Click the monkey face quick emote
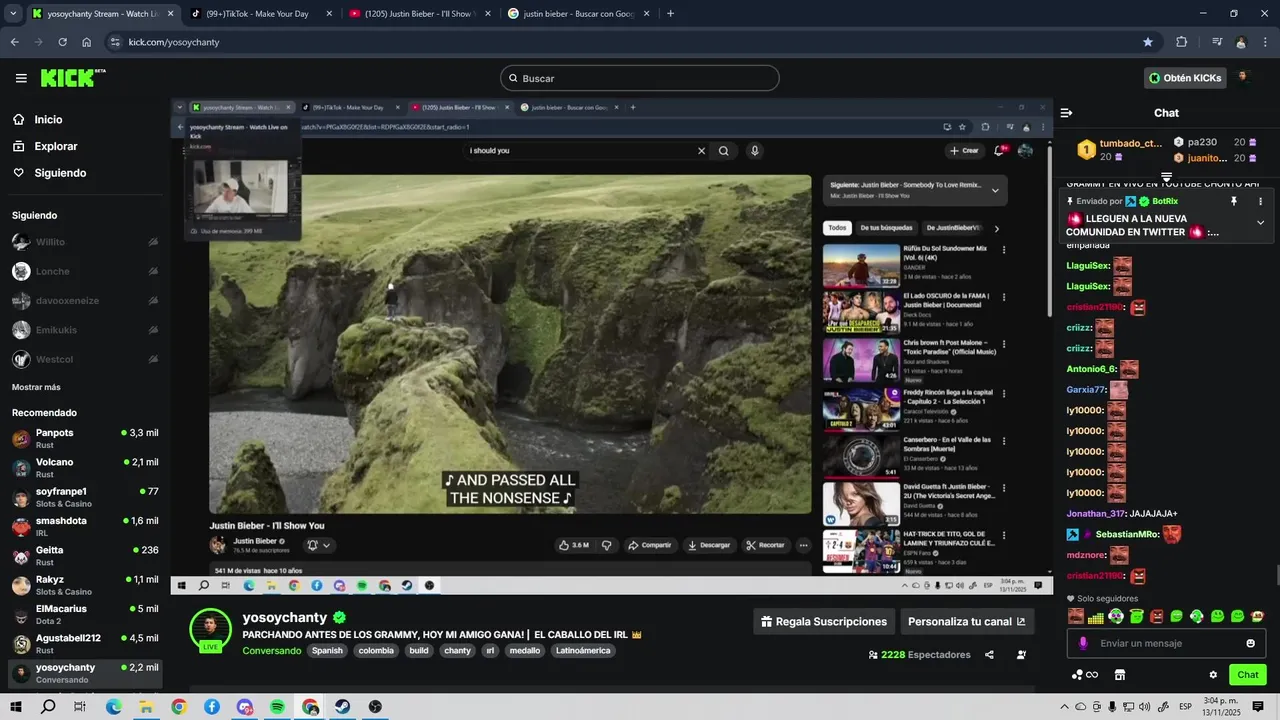Image resolution: width=1280 pixels, height=720 pixels. (1258, 616)
